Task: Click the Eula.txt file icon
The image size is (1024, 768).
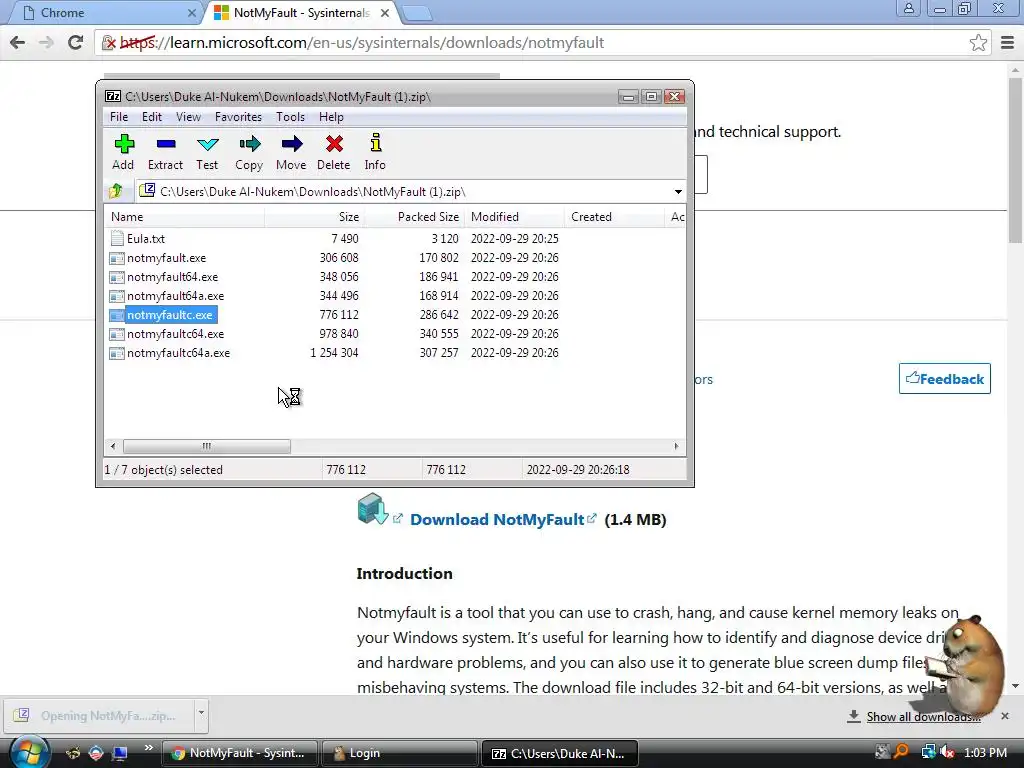Action: pyautogui.click(x=117, y=238)
